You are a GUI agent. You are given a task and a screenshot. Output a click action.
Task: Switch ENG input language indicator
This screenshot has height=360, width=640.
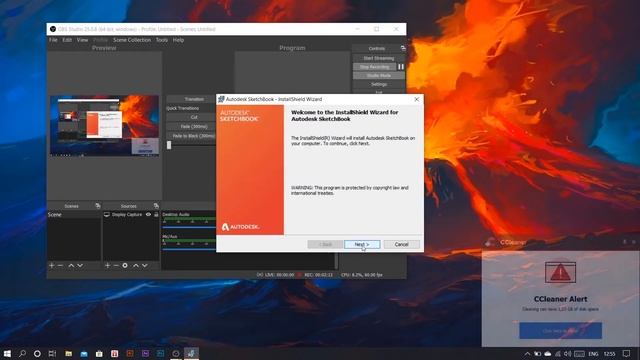tap(593, 354)
